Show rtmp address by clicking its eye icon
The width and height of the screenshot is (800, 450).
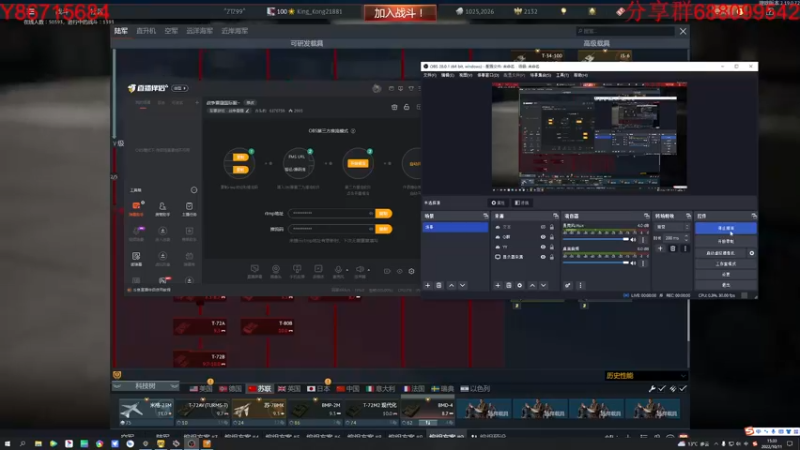[371, 213]
